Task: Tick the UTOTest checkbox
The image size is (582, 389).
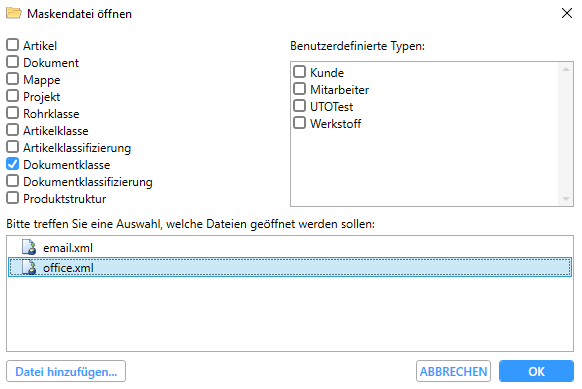Action: tap(300, 106)
